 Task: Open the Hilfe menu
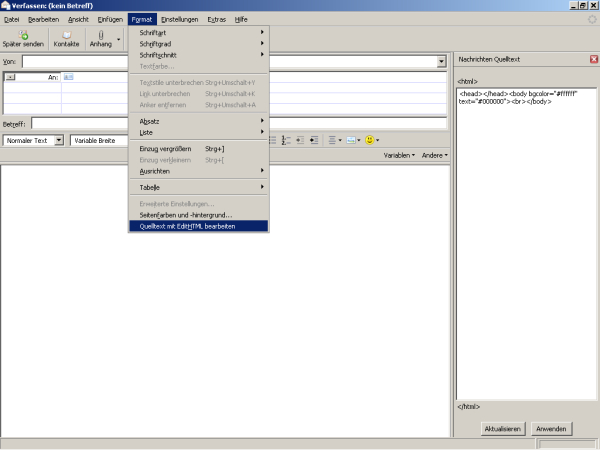pyautogui.click(x=241, y=19)
